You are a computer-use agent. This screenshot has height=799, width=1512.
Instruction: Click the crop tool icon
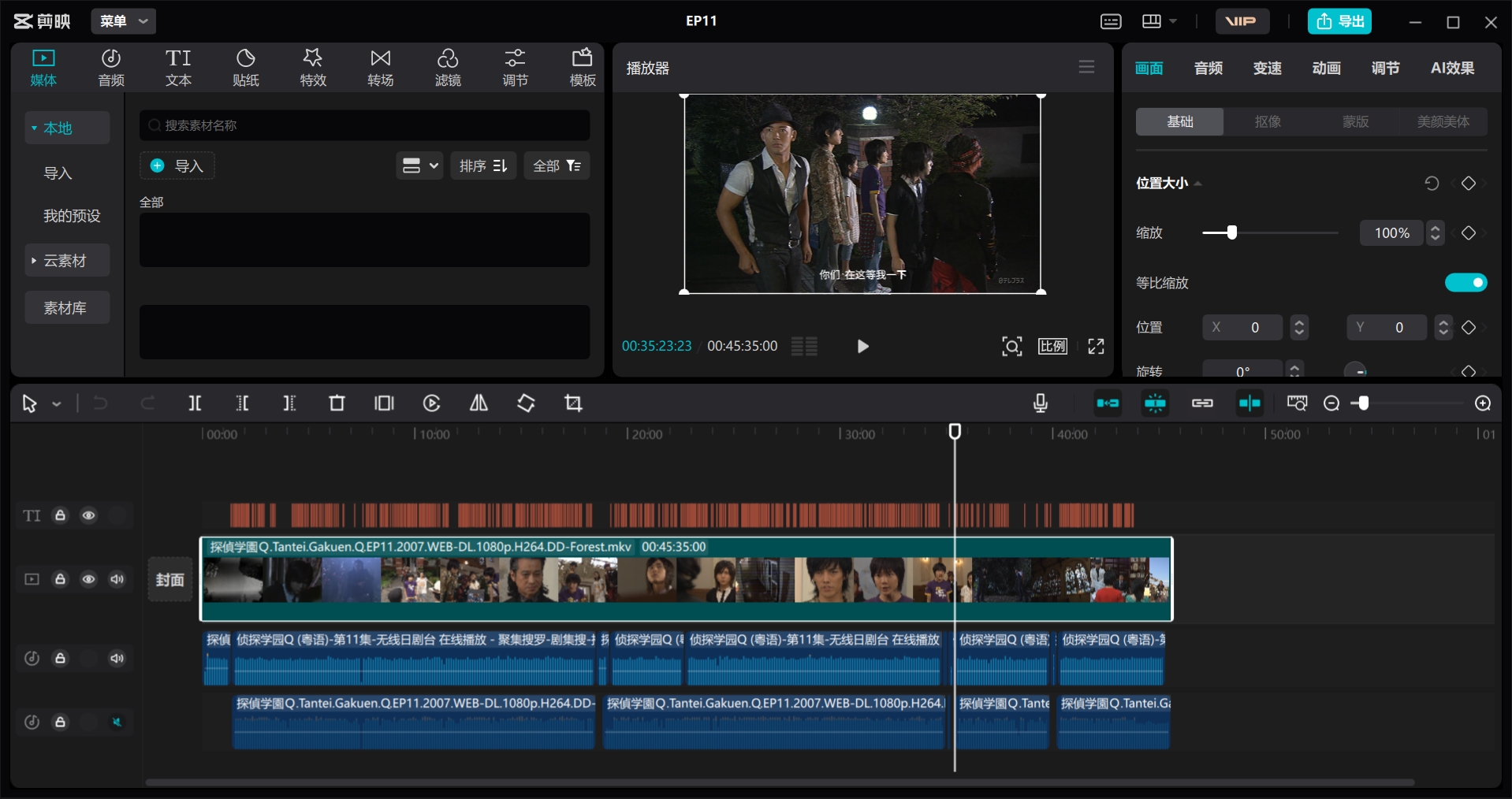pyautogui.click(x=574, y=403)
